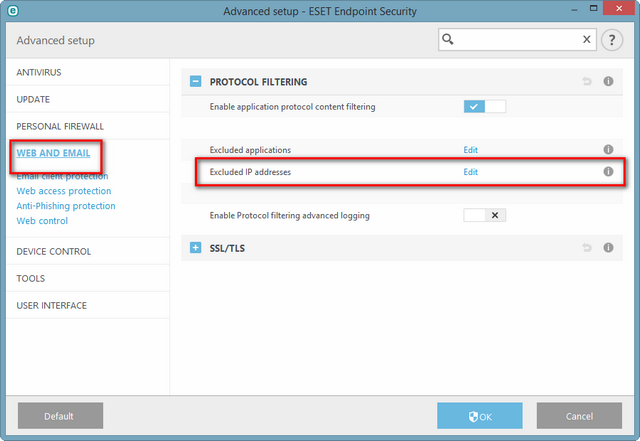The width and height of the screenshot is (640, 441).
Task: Toggle application protocol content filtering switch
Action: (x=484, y=107)
